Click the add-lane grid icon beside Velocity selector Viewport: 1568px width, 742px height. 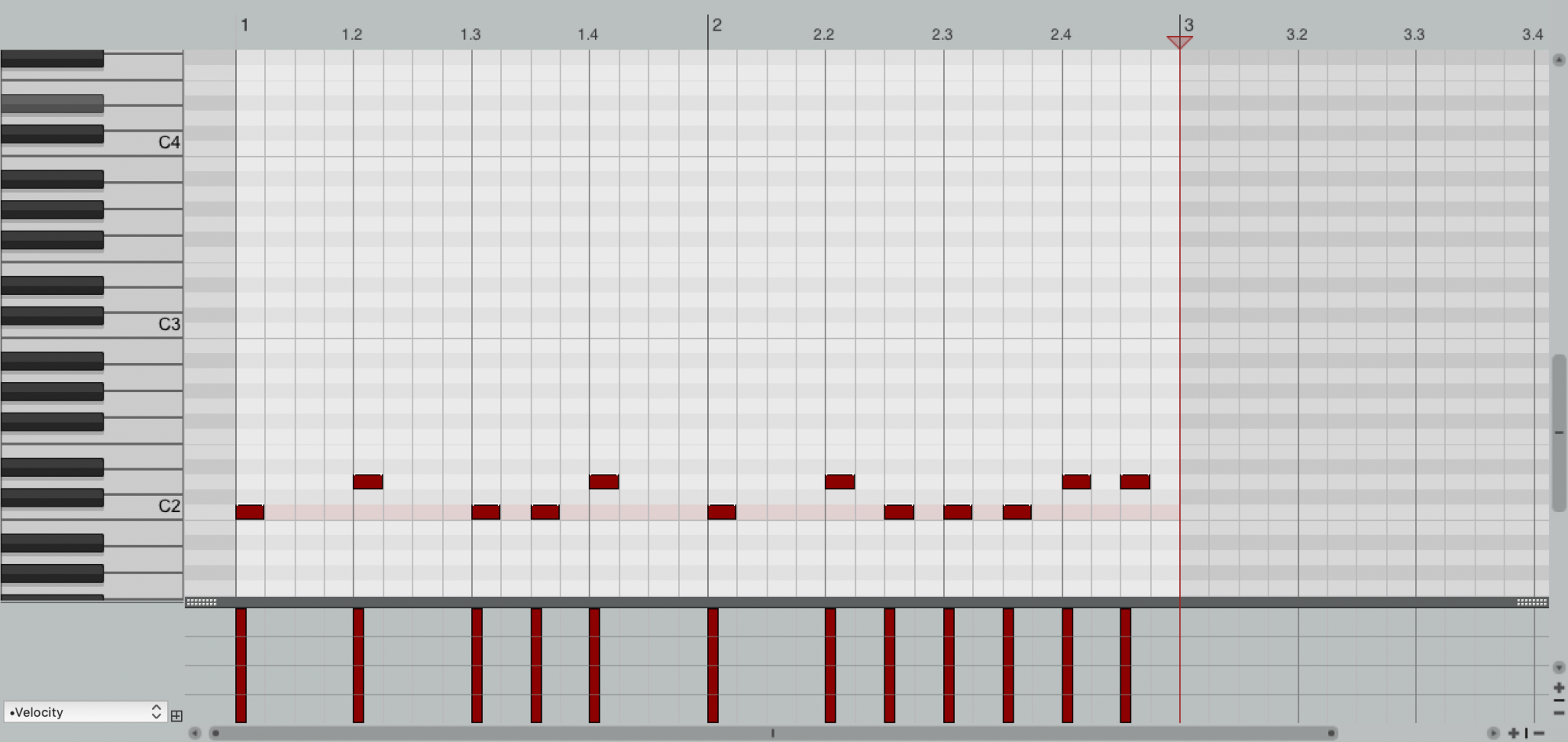pos(177,715)
